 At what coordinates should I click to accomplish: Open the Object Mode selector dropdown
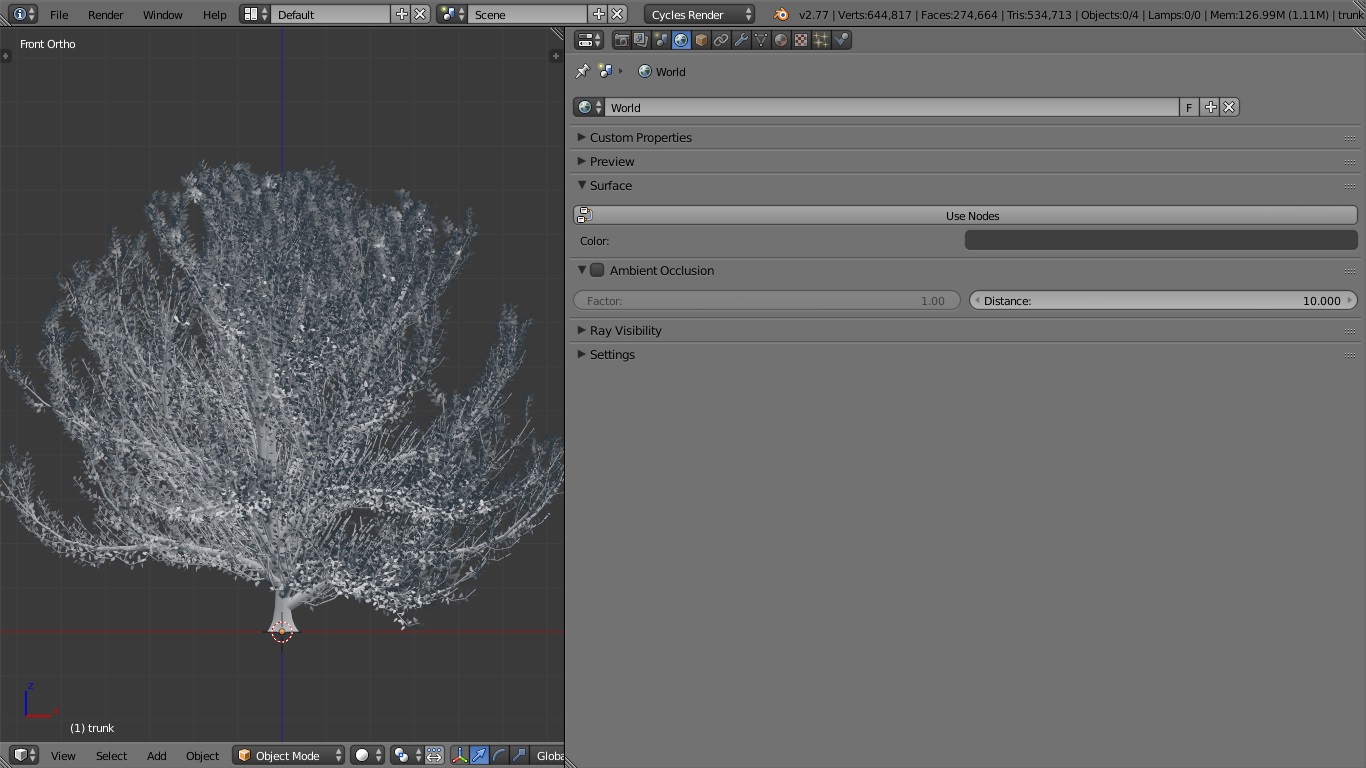[289, 755]
